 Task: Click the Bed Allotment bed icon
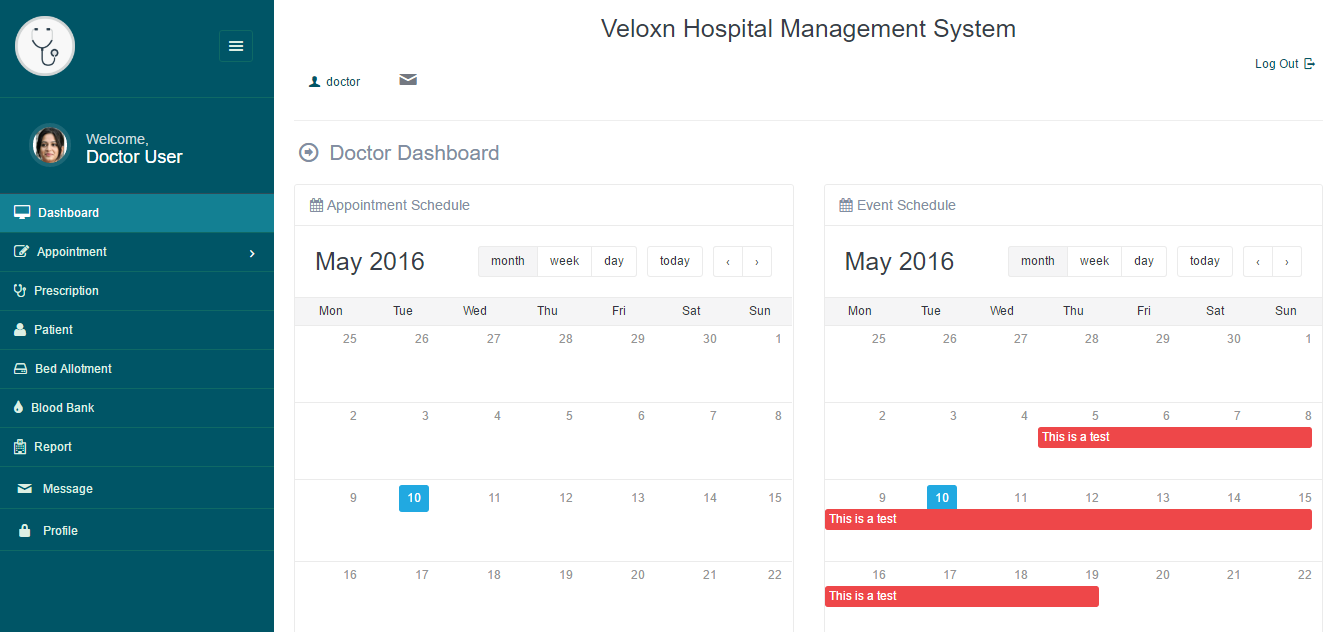20,369
